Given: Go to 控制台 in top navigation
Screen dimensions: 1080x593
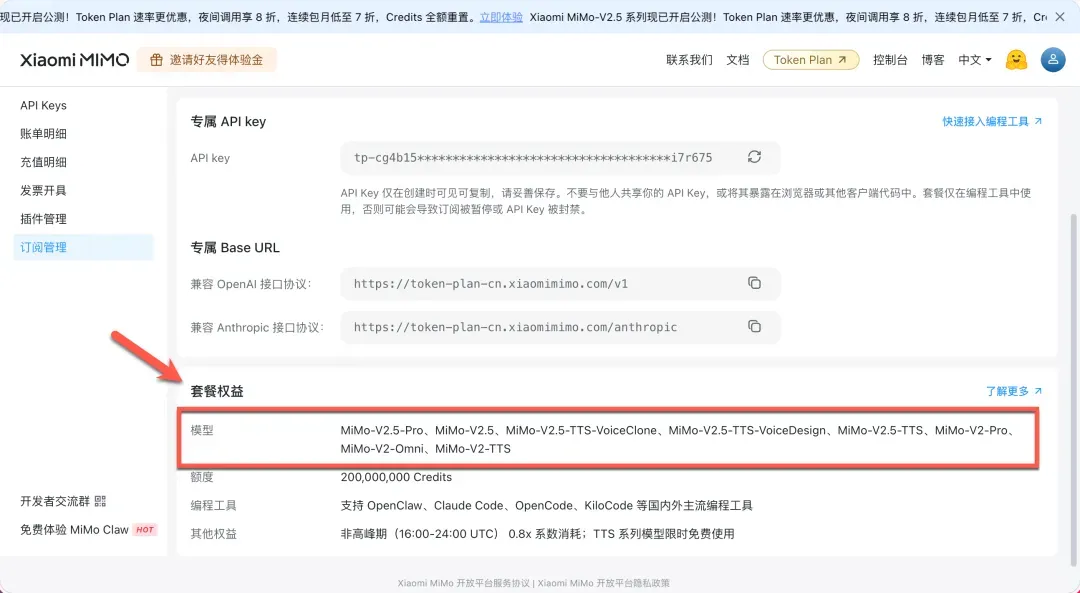Looking at the screenshot, I should pos(890,60).
